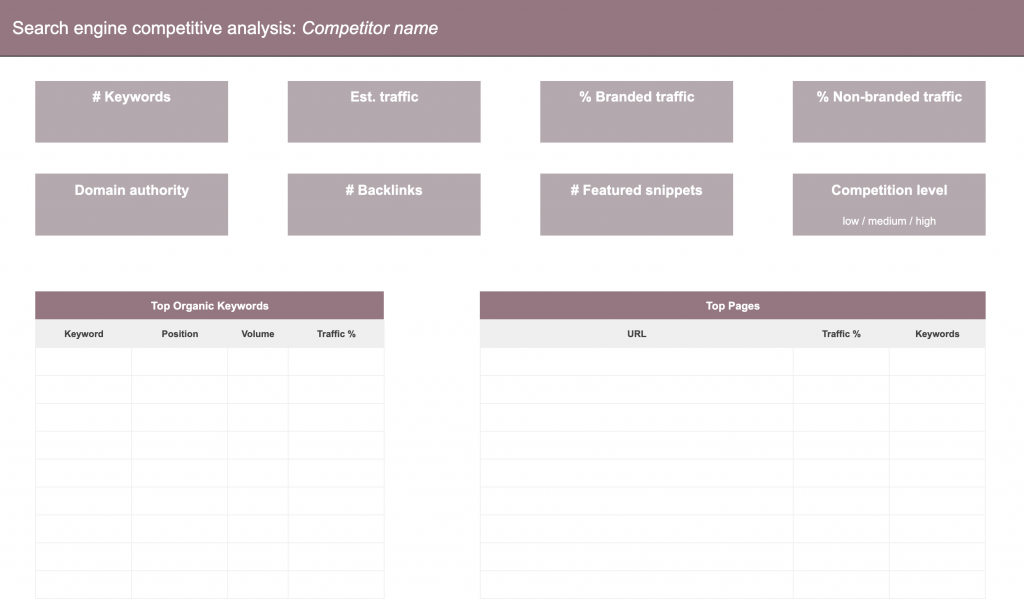The width and height of the screenshot is (1024, 599).
Task: Select Top Pages 'Traffic %' column header
Action: pyautogui.click(x=841, y=334)
